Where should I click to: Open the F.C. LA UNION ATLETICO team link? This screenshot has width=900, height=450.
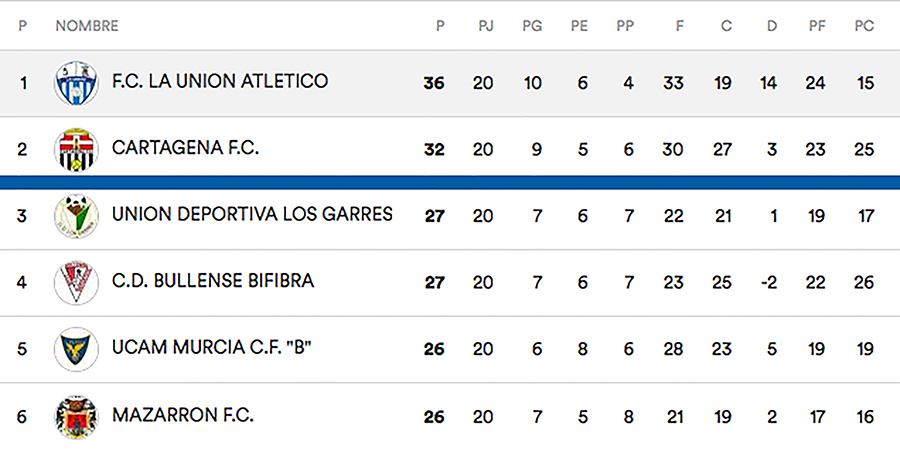click(219, 81)
